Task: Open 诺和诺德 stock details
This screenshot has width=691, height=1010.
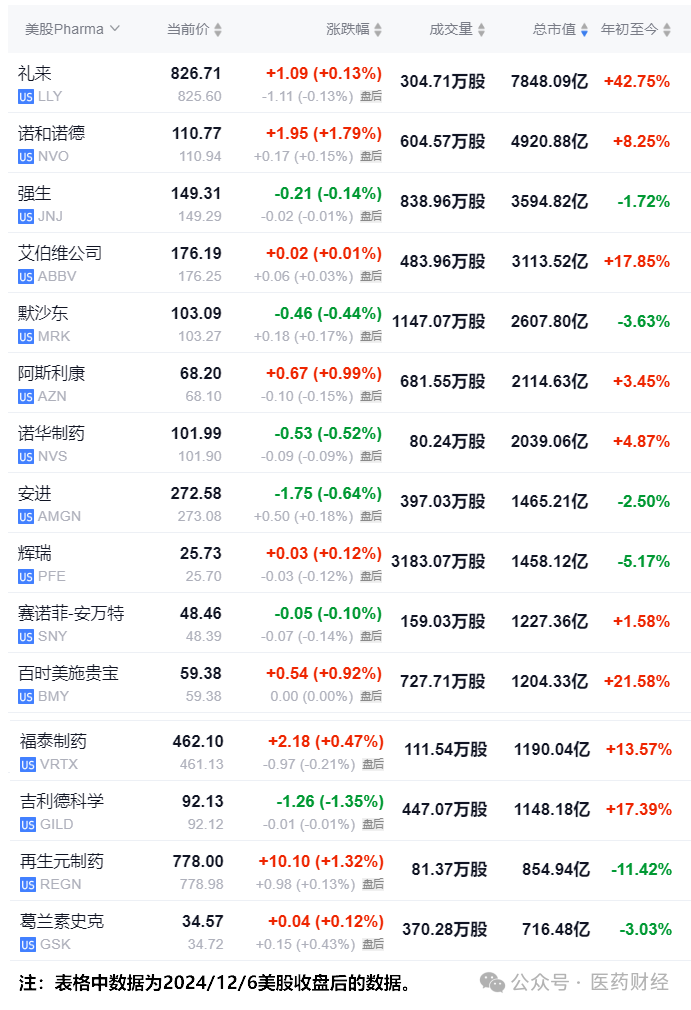Action: click(51, 133)
